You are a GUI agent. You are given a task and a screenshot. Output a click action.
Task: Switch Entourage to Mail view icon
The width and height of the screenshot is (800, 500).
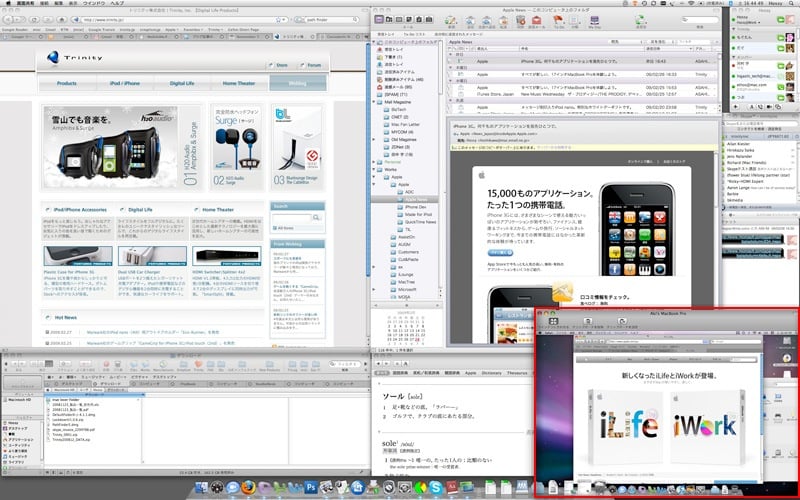379,19
